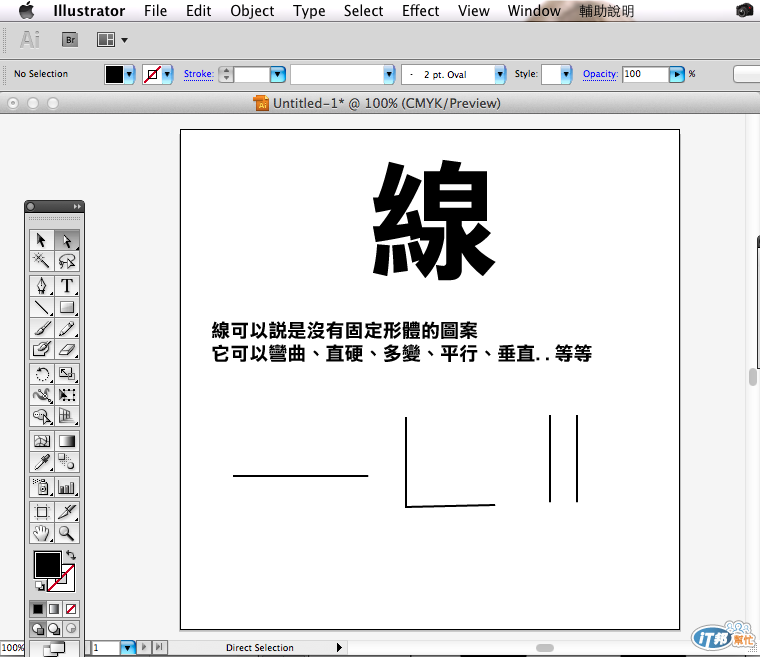This screenshot has height=657, width=760.
Task: Reset to default fill and stroke
Action: (40, 586)
